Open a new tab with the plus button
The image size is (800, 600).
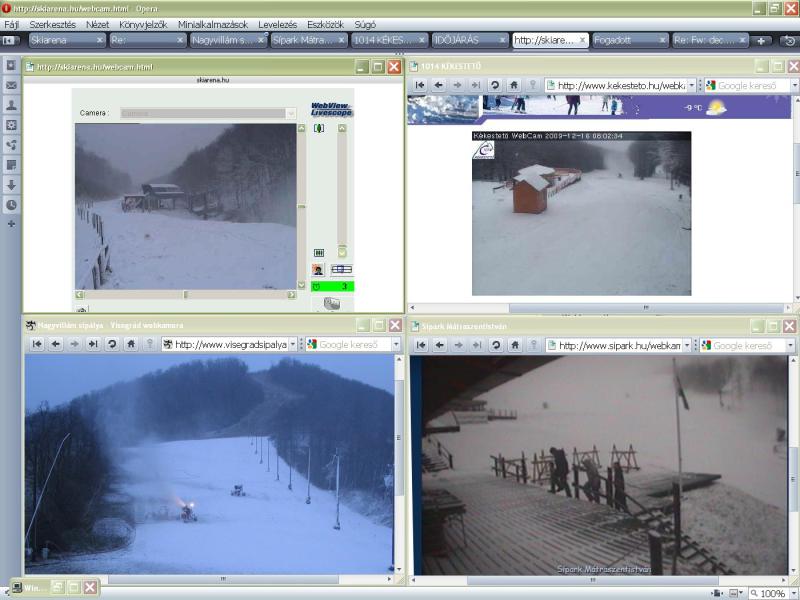click(761, 41)
